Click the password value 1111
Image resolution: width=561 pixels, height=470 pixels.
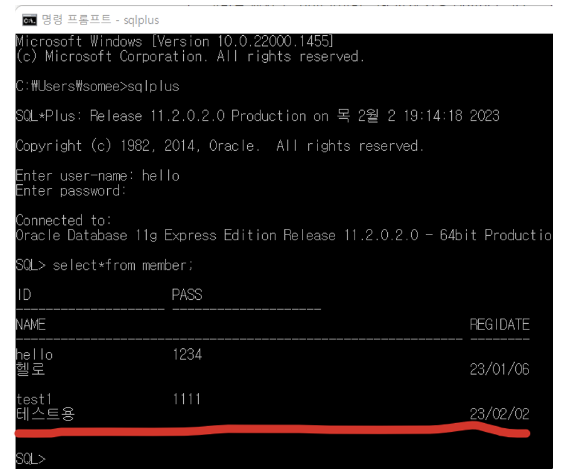point(187,399)
